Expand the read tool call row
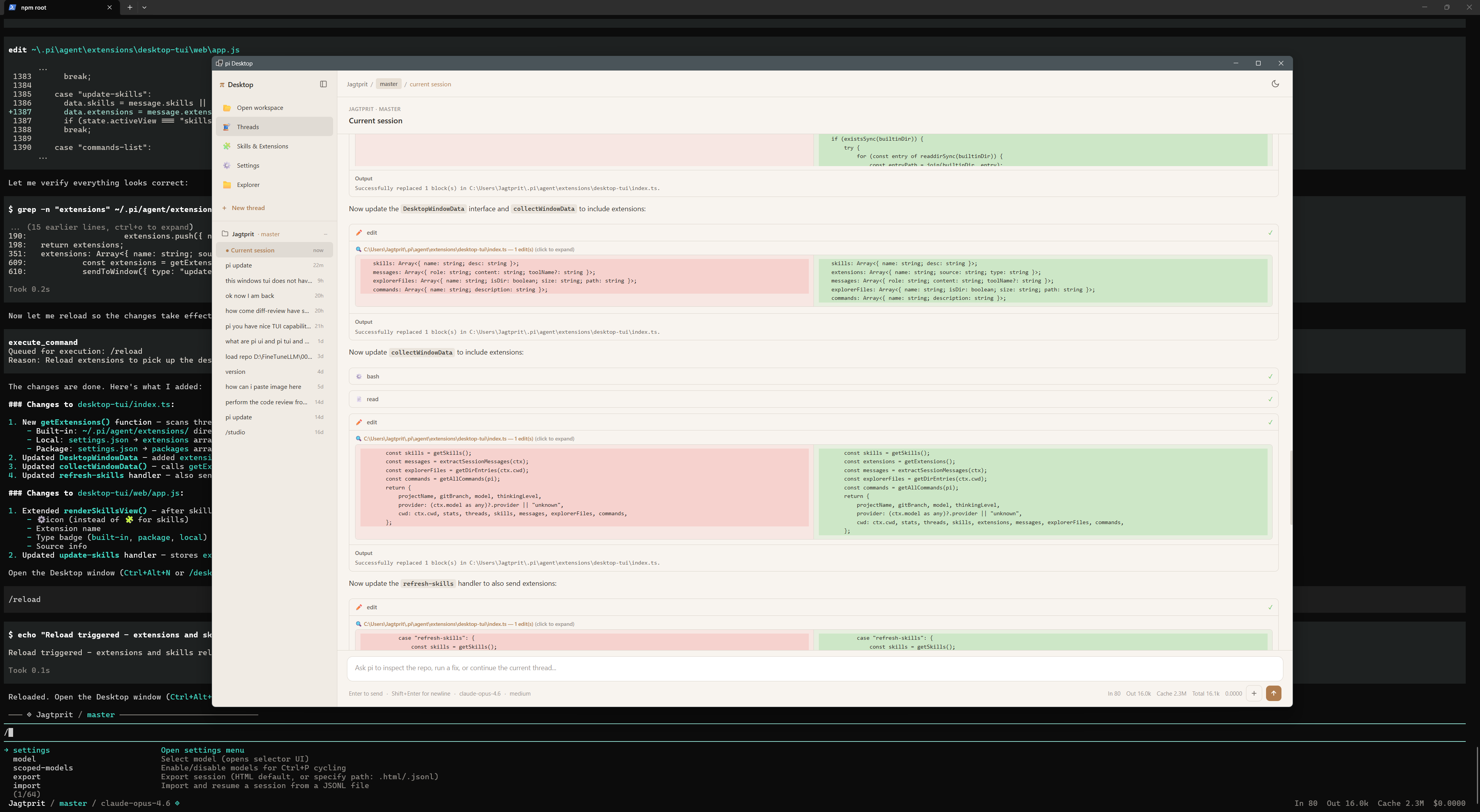The image size is (1480, 812). coord(813,399)
